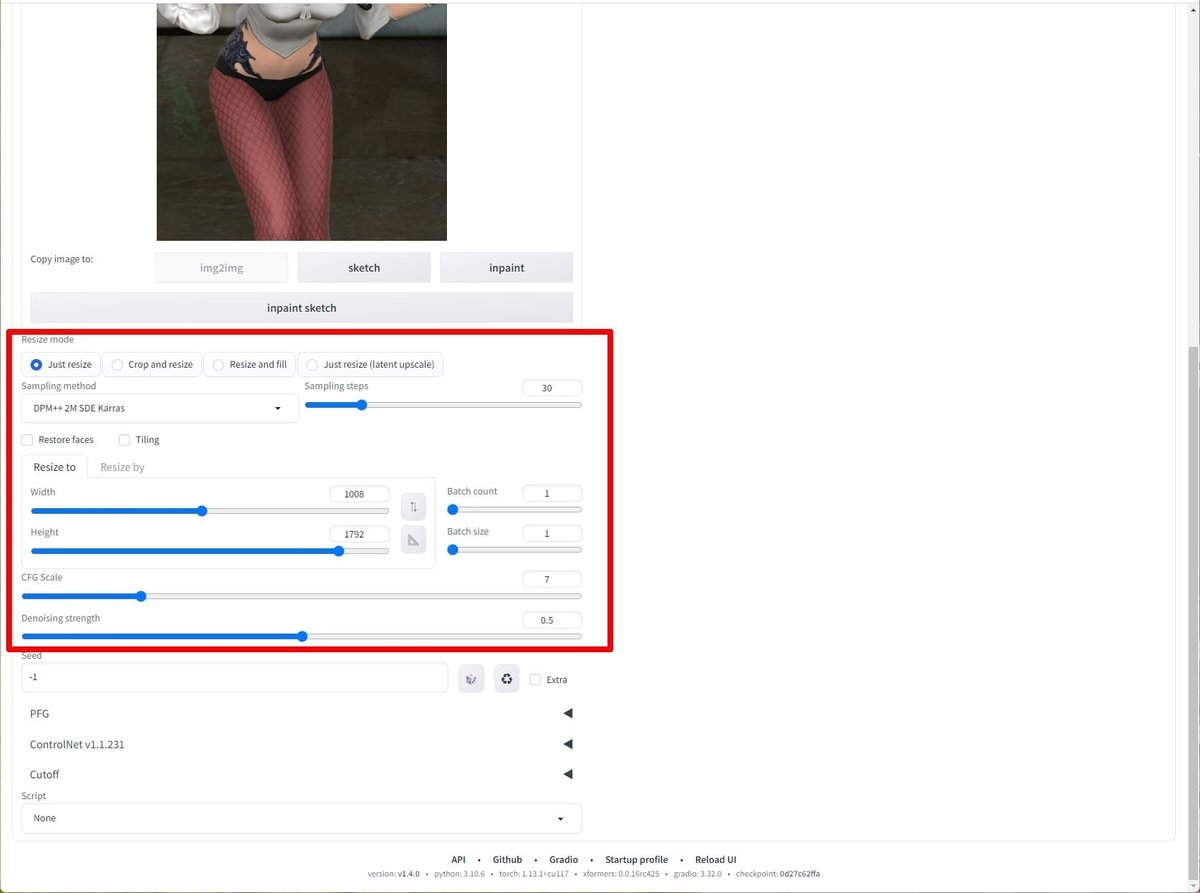1200x893 pixels.
Task: Adjust the Sampling steps slider
Action: click(x=443, y=405)
